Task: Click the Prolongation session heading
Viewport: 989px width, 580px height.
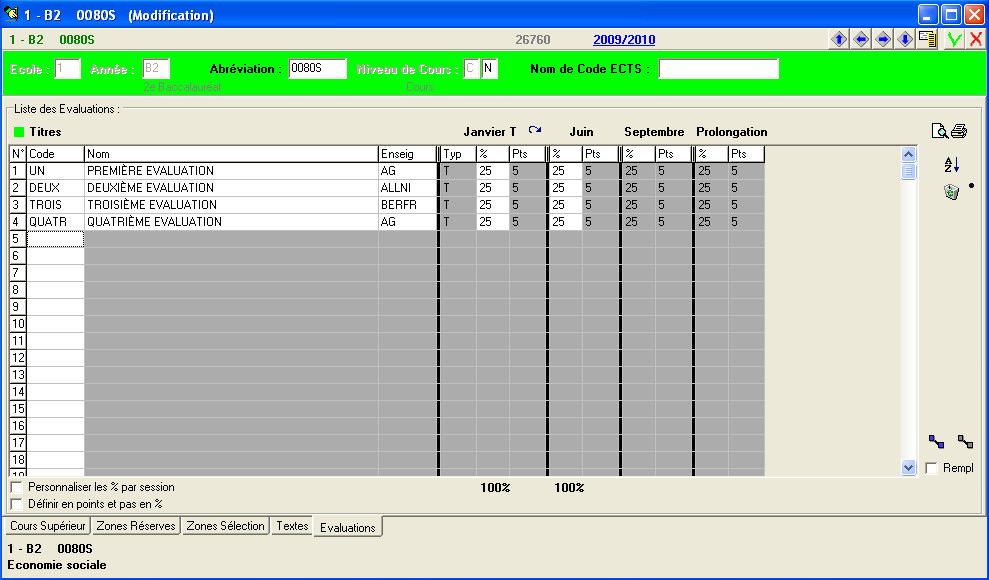Action: point(732,132)
